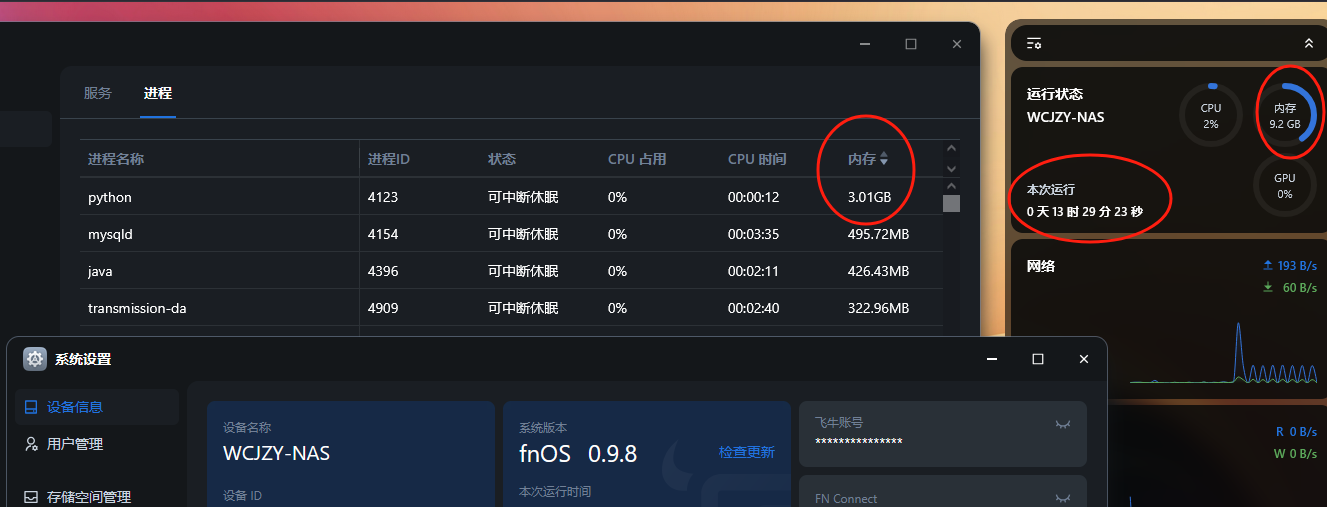This screenshot has width=1327, height=507.
Task: Sort by 状态 column header
Action: (502, 159)
